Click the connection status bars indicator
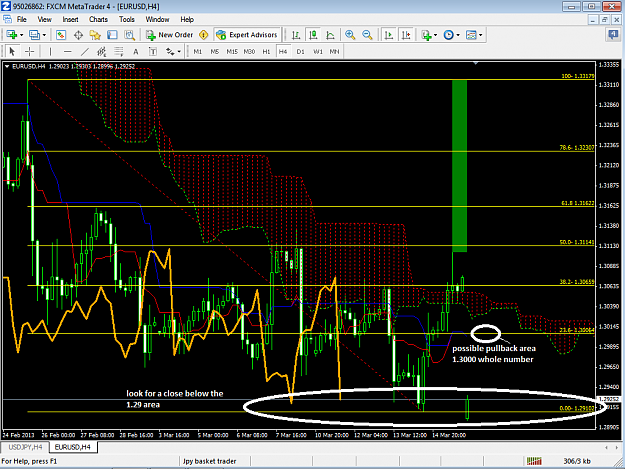 tap(534, 461)
